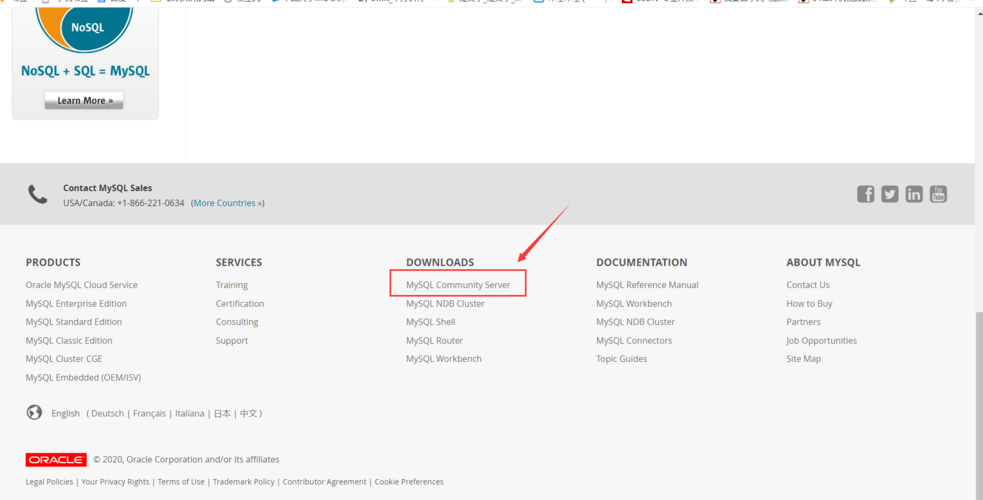Open MySQL Community Server download link
Image resolution: width=983 pixels, height=500 pixels.
(458, 285)
